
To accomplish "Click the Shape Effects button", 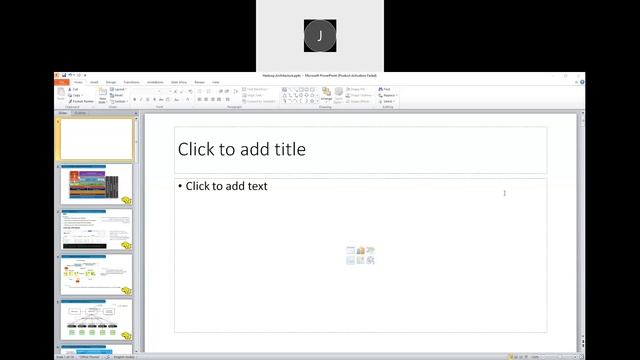I will (358, 102).
